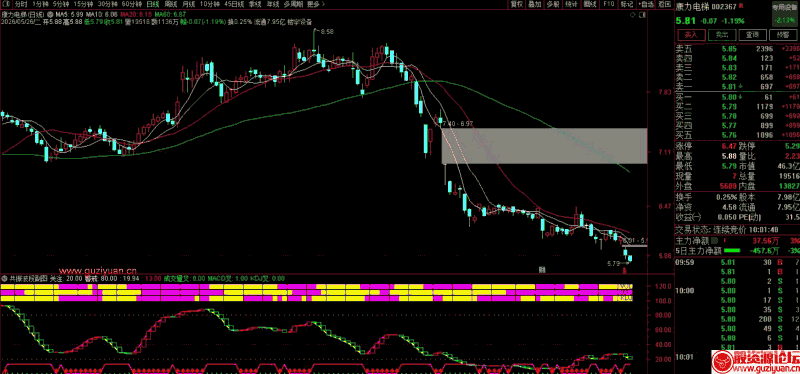Click the gray gap rectangle labeled 7.40 - 6.97
800x374 pixels.
point(544,146)
